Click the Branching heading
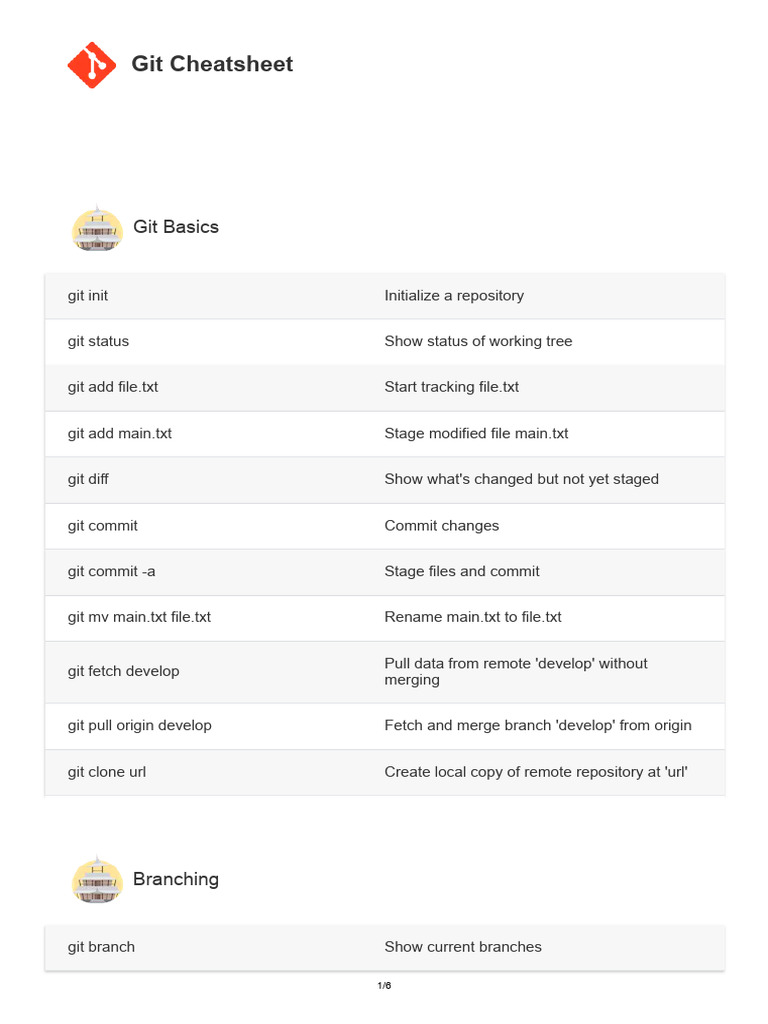Screen dimensions: 768x1024 [176, 879]
